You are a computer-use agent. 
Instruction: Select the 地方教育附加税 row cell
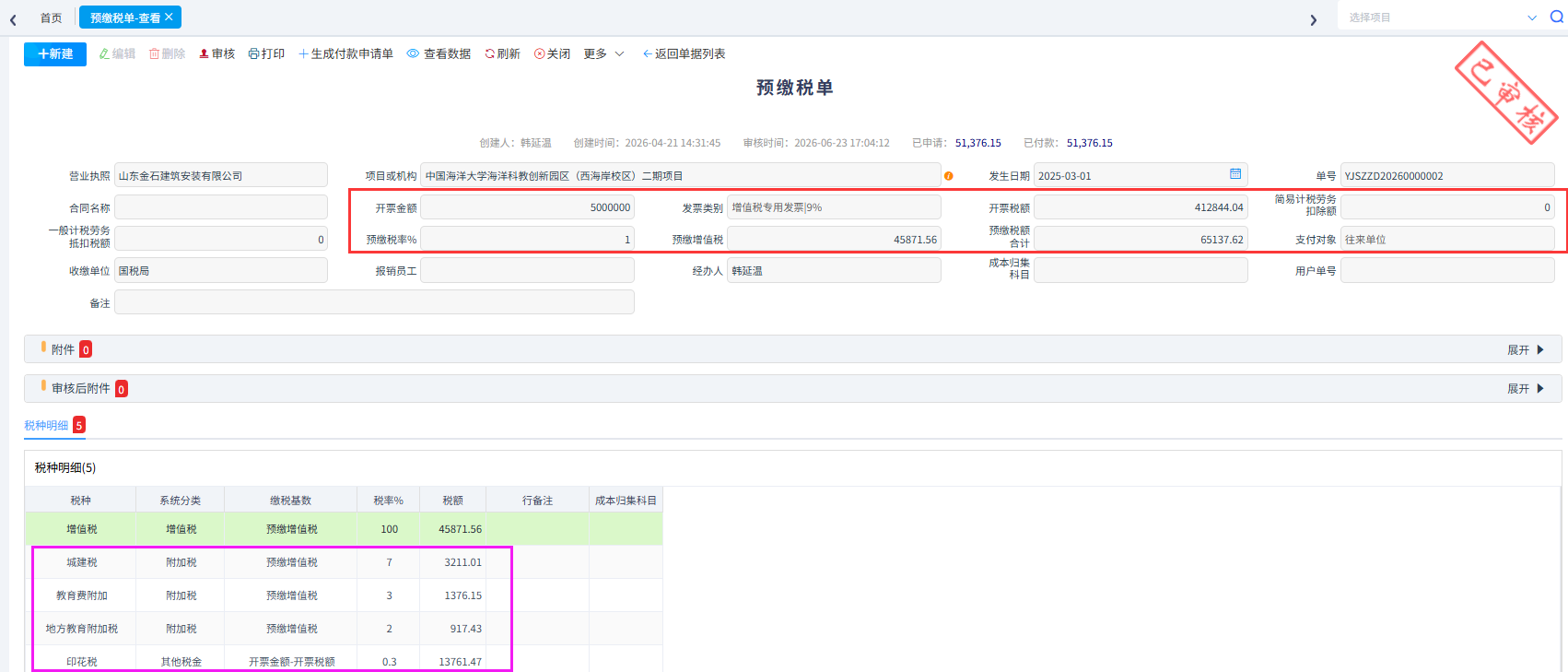[82, 629]
